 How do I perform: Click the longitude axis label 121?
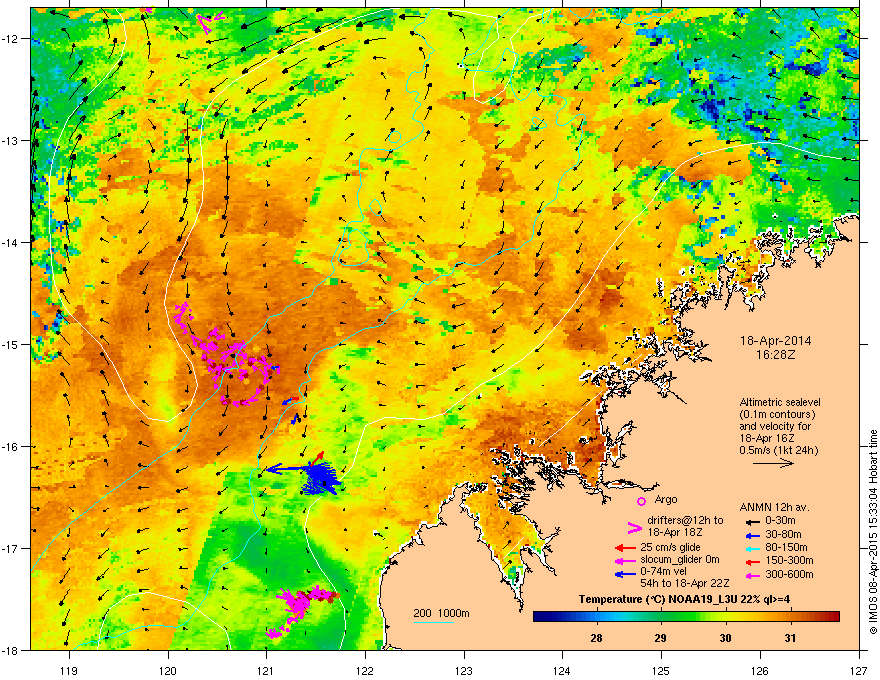point(266,670)
